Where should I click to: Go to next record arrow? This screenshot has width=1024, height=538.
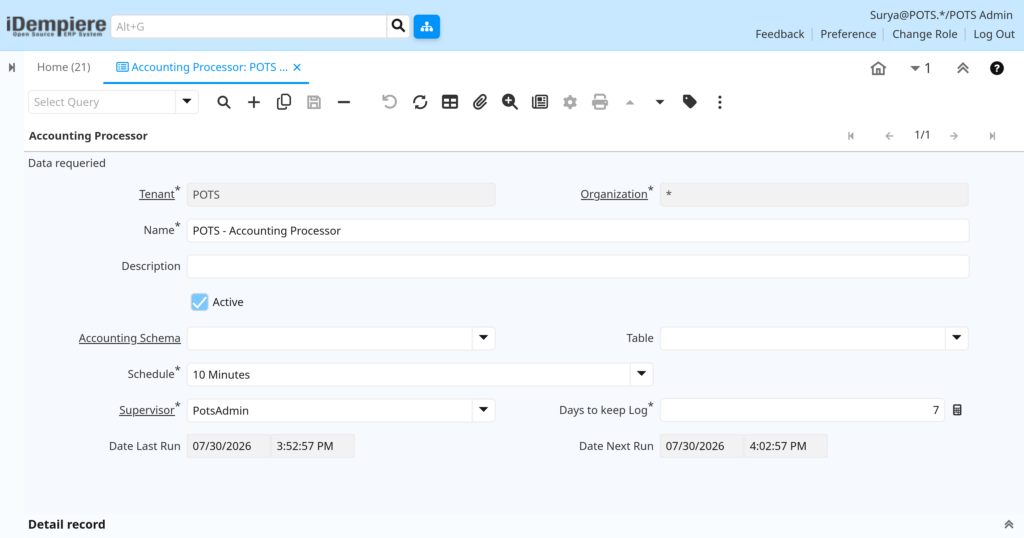pos(954,136)
